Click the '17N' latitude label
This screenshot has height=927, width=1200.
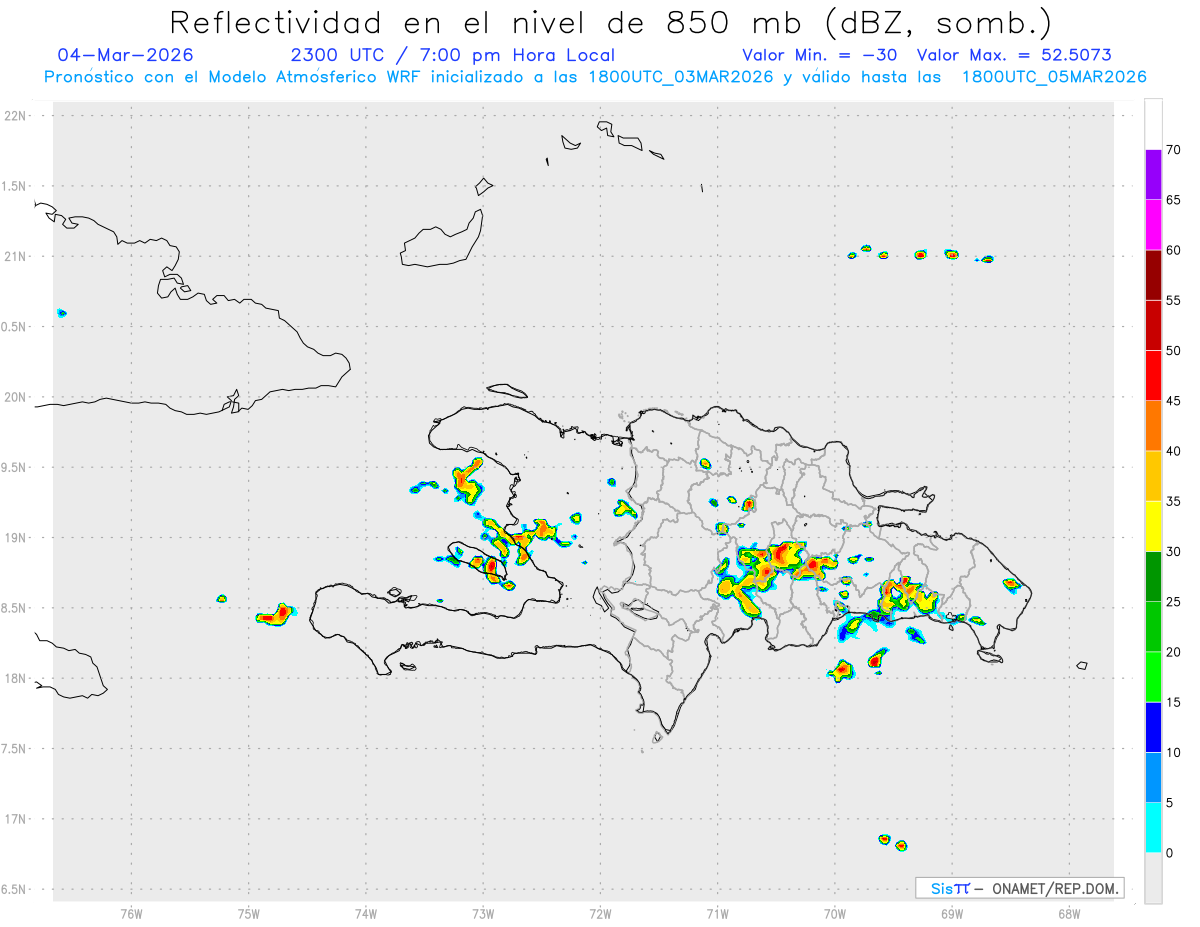(16, 819)
